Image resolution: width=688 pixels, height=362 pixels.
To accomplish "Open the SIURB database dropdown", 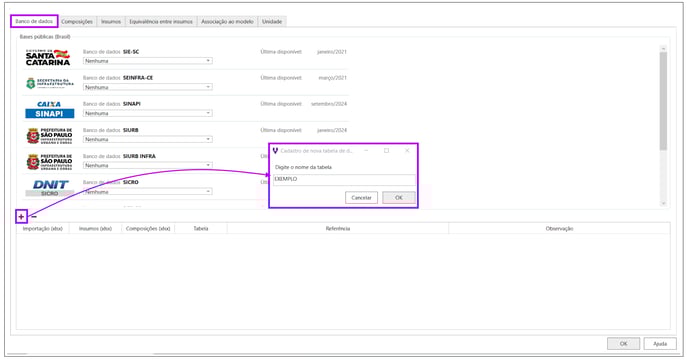I will 148,139.
